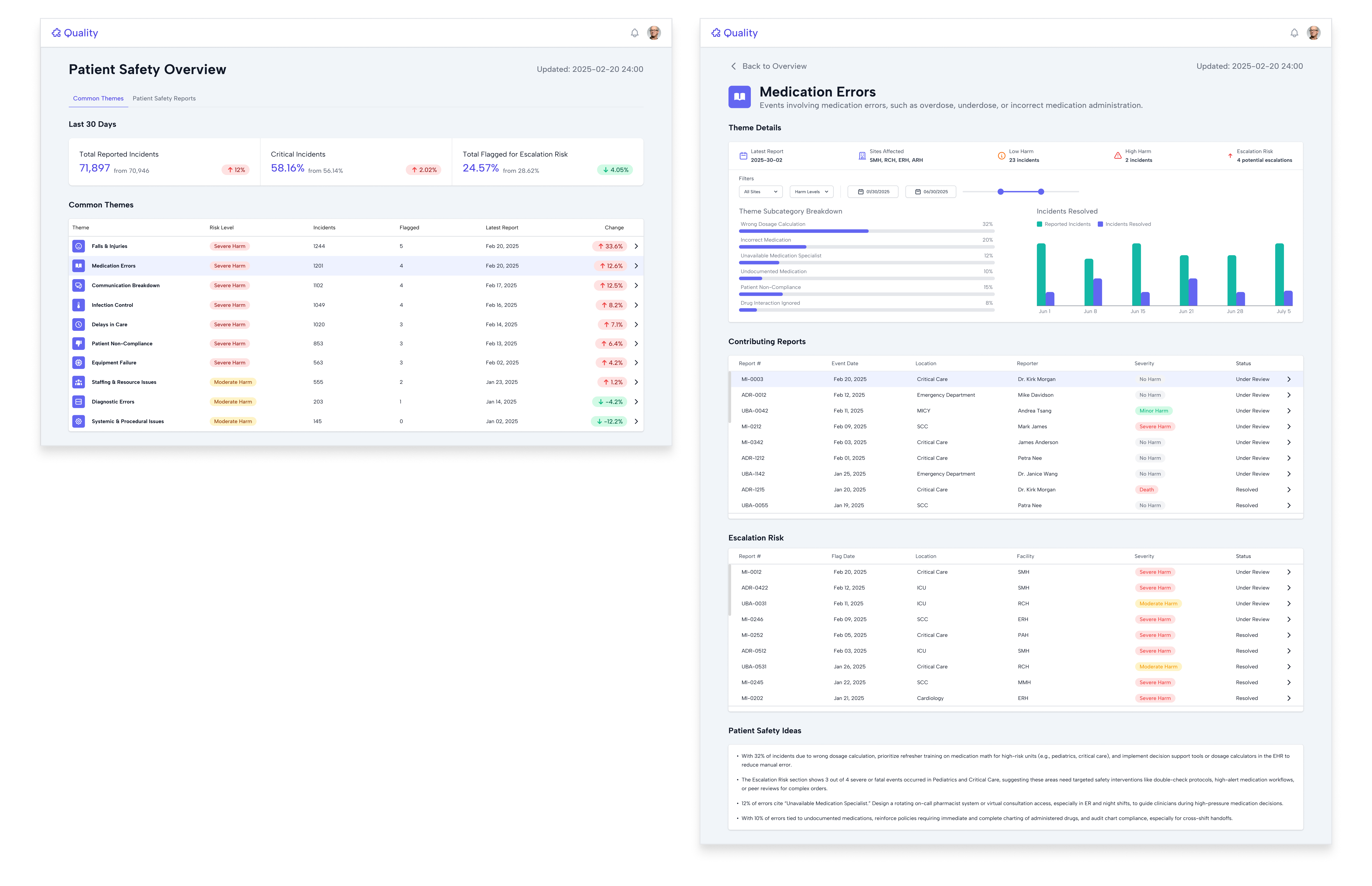Expand the Communication Breakdown row chevron
Screen dimensions: 1372x886
(x=636, y=285)
